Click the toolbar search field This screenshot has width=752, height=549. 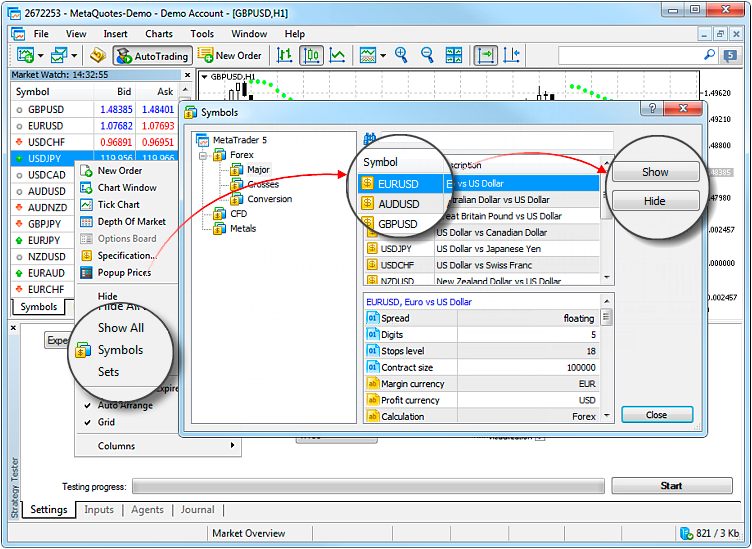click(630, 56)
